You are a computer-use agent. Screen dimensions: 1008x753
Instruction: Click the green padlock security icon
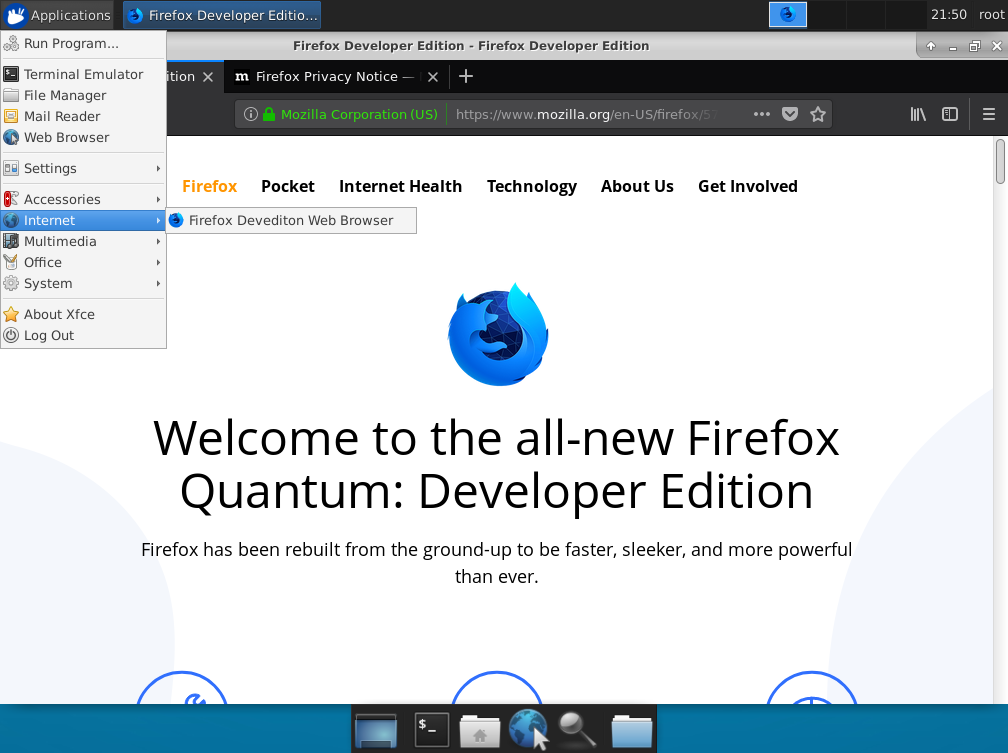(x=269, y=114)
